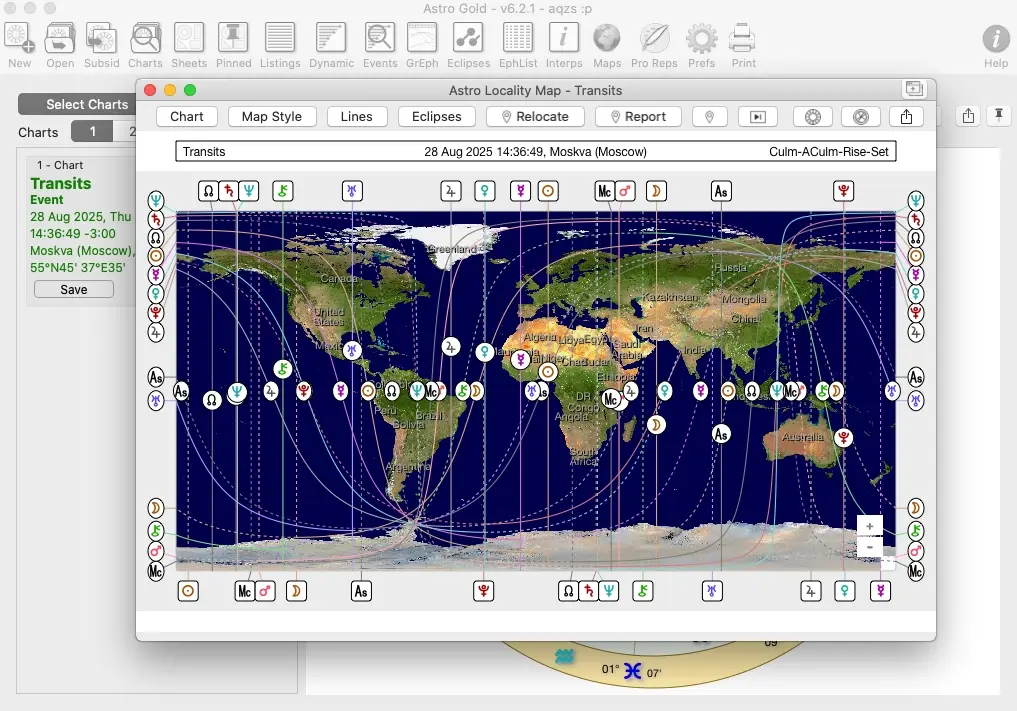Show the Pinned items icon
Viewport: 1017px width, 711px height.
[x=233, y=45]
